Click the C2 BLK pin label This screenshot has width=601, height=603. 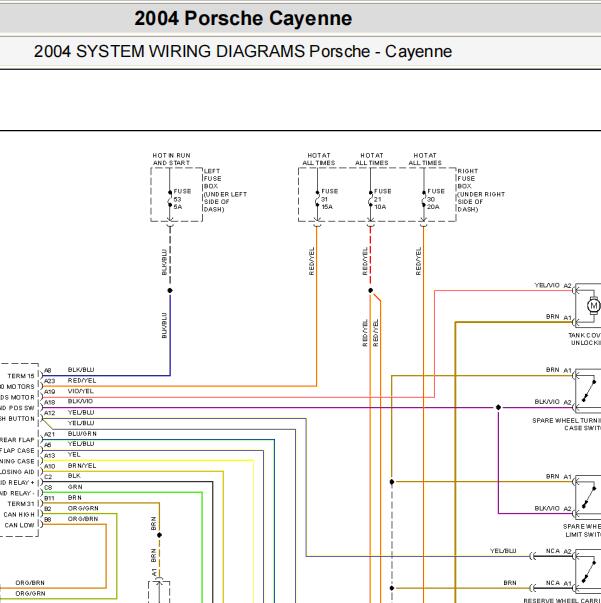[x=62, y=476]
